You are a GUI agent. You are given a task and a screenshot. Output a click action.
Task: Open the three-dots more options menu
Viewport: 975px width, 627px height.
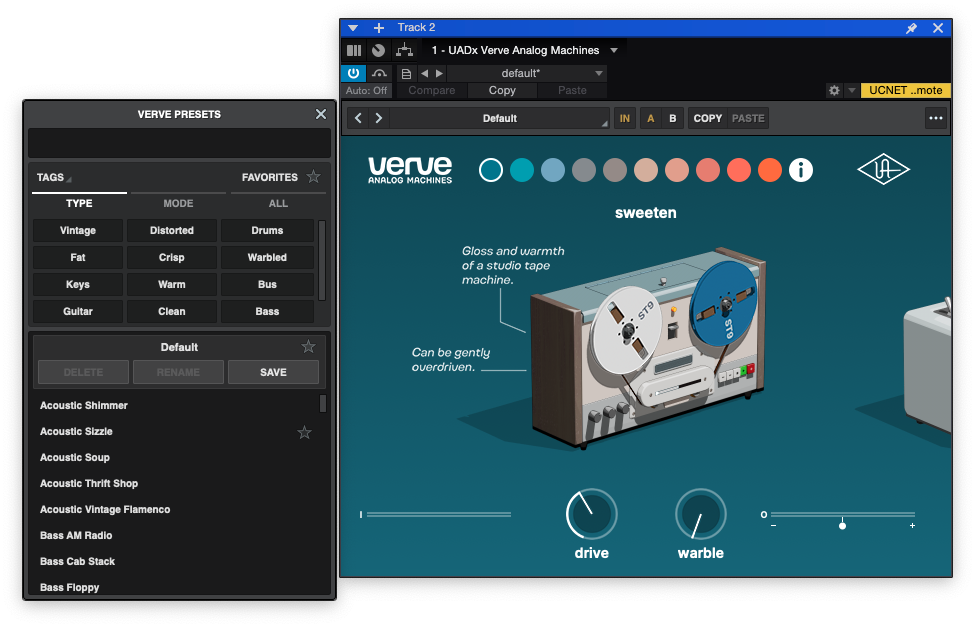click(935, 118)
